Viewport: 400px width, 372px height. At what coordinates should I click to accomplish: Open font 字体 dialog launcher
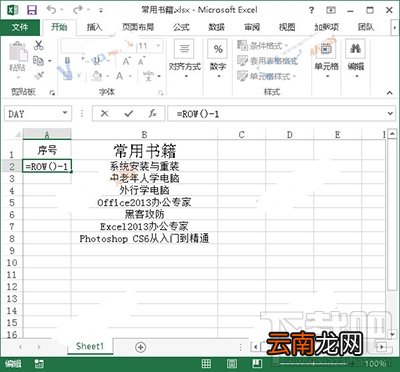pyautogui.click(x=161, y=93)
